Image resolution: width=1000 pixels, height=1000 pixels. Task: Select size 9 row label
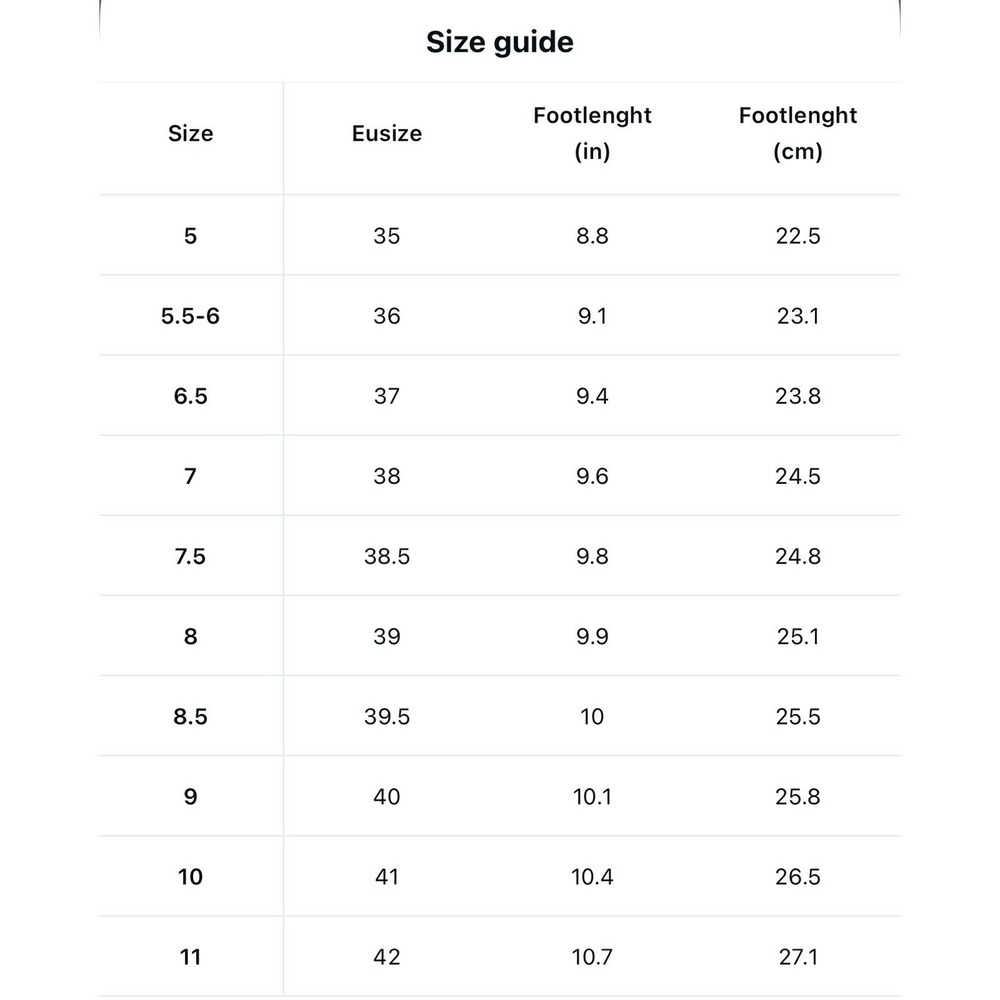pos(191,797)
